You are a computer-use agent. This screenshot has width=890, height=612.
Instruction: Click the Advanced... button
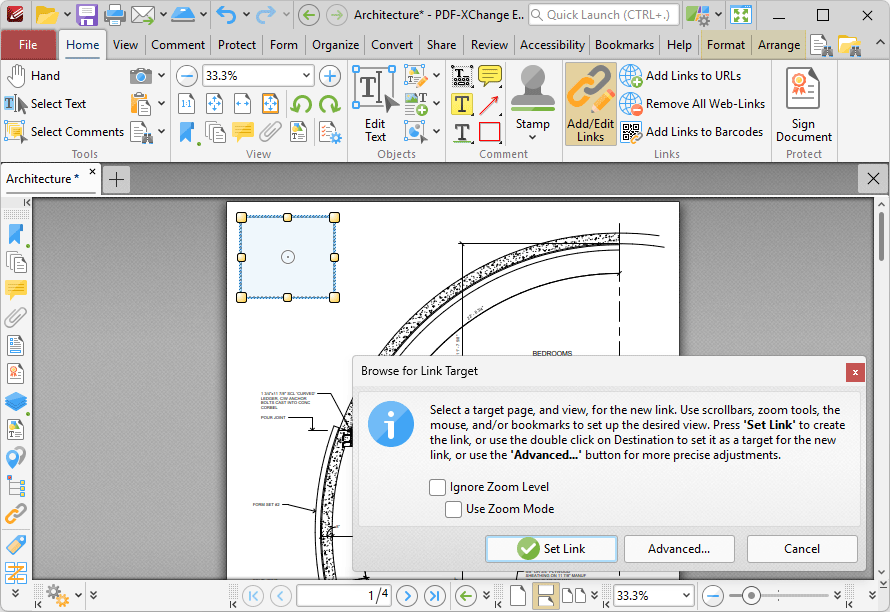coord(679,548)
